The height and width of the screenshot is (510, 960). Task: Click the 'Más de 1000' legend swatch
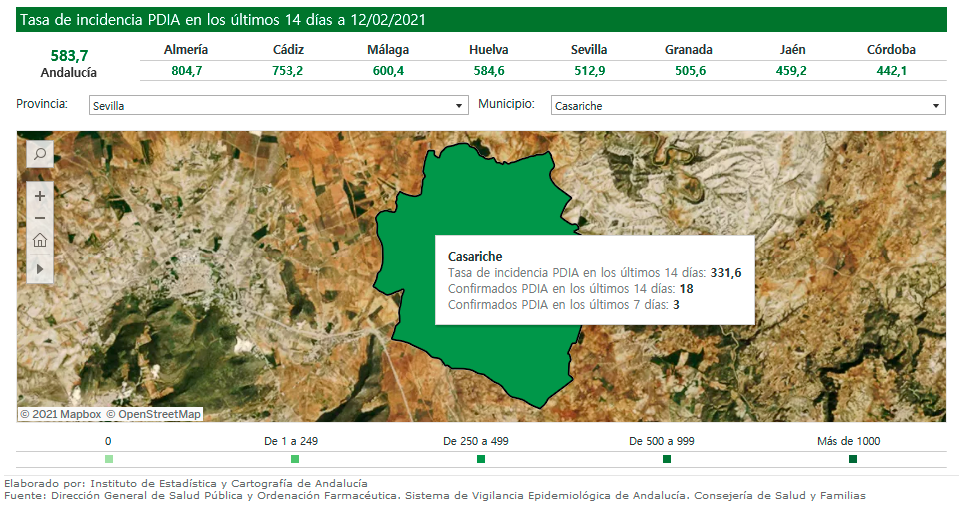[x=853, y=459]
